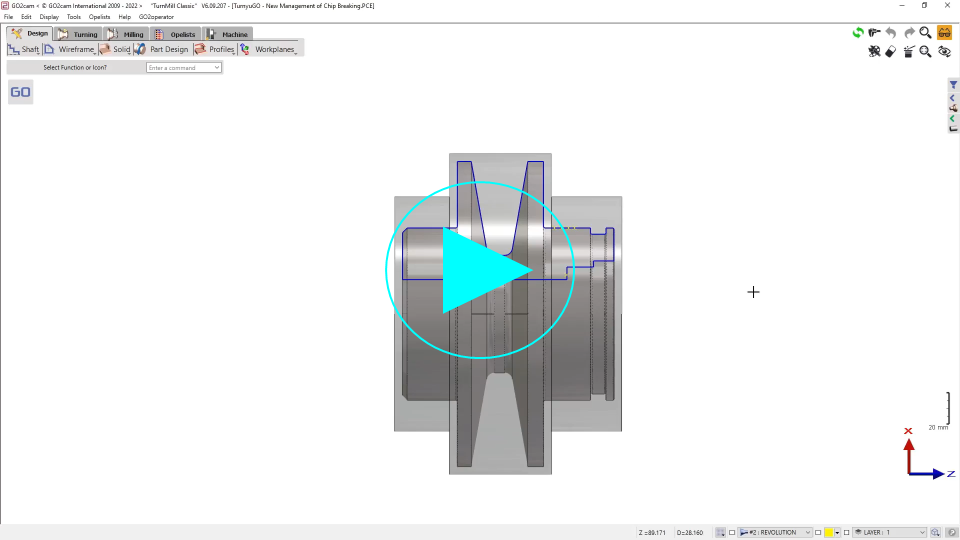The height and width of the screenshot is (540, 960).
Task: Click the blue filter funnel icon
Action: pyautogui.click(x=953, y=85)
